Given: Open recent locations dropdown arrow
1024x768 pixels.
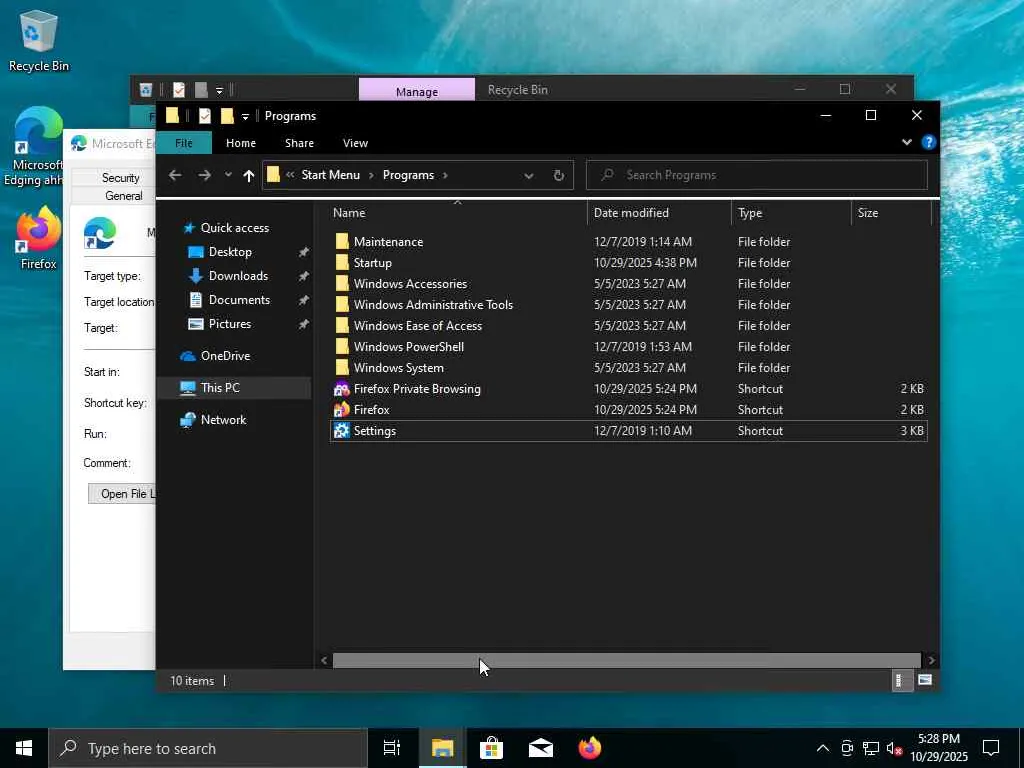Looking at the screenshot, I should coord(228,175).
